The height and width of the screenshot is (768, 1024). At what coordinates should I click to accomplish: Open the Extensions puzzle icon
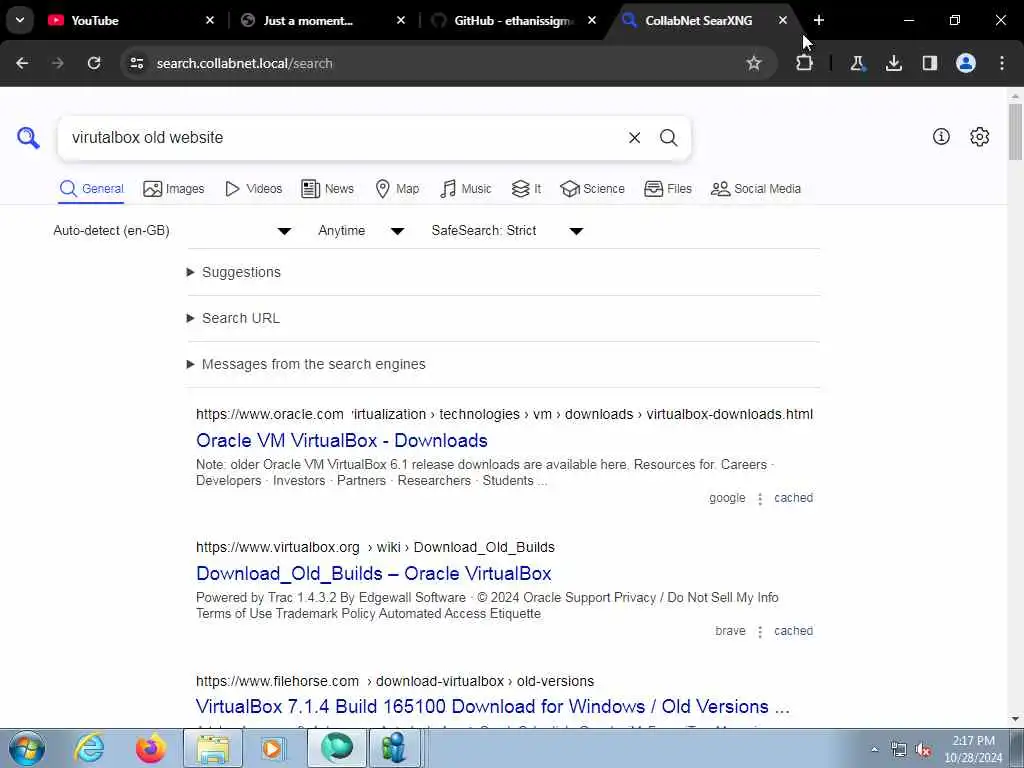coord(805,63)
